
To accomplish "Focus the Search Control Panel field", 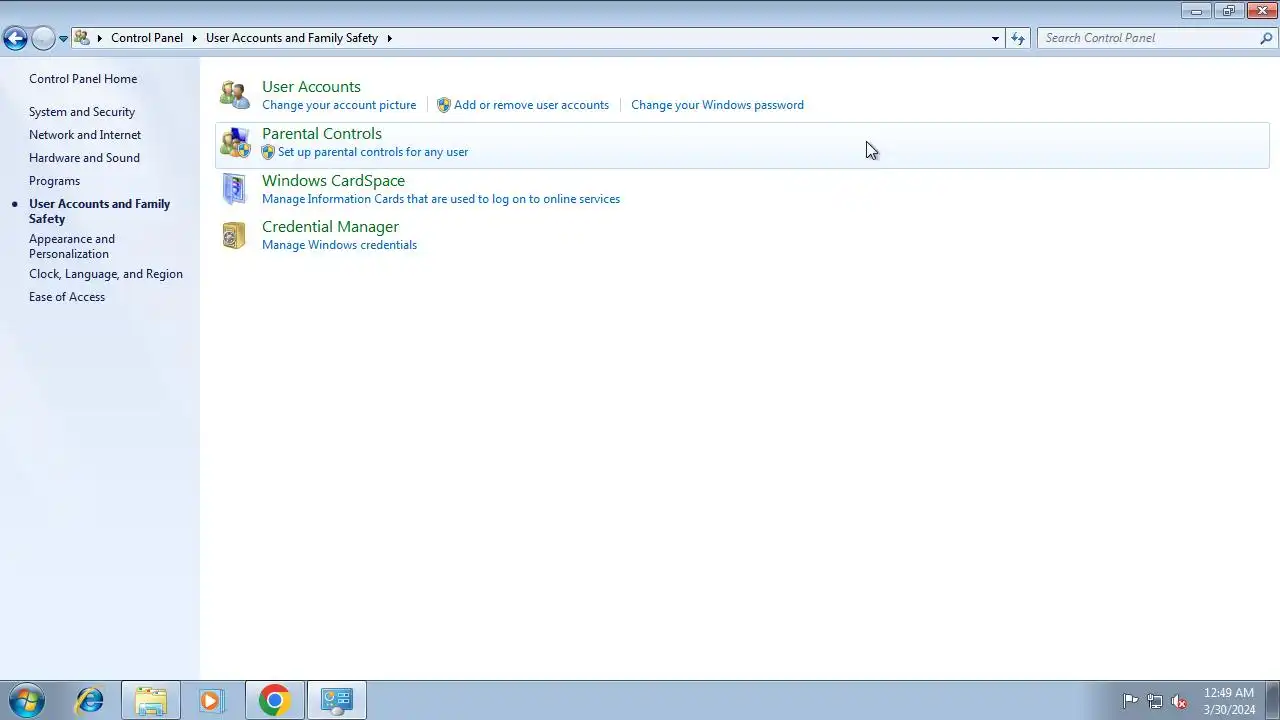I will 1148,38.
